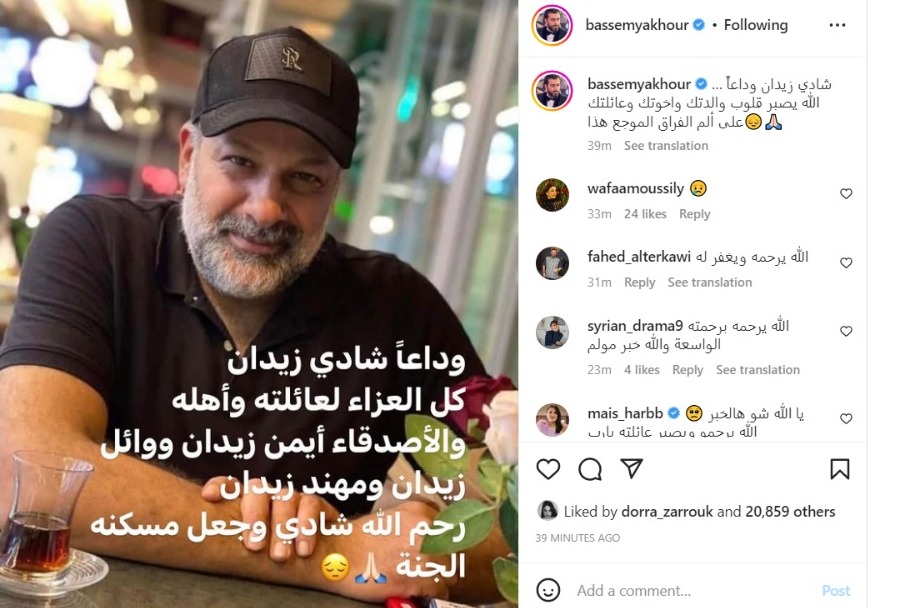View the 24 likes on wafaamoussily's comment
Image resolution: width=905 pixels, height=608 pixels.
645,214
